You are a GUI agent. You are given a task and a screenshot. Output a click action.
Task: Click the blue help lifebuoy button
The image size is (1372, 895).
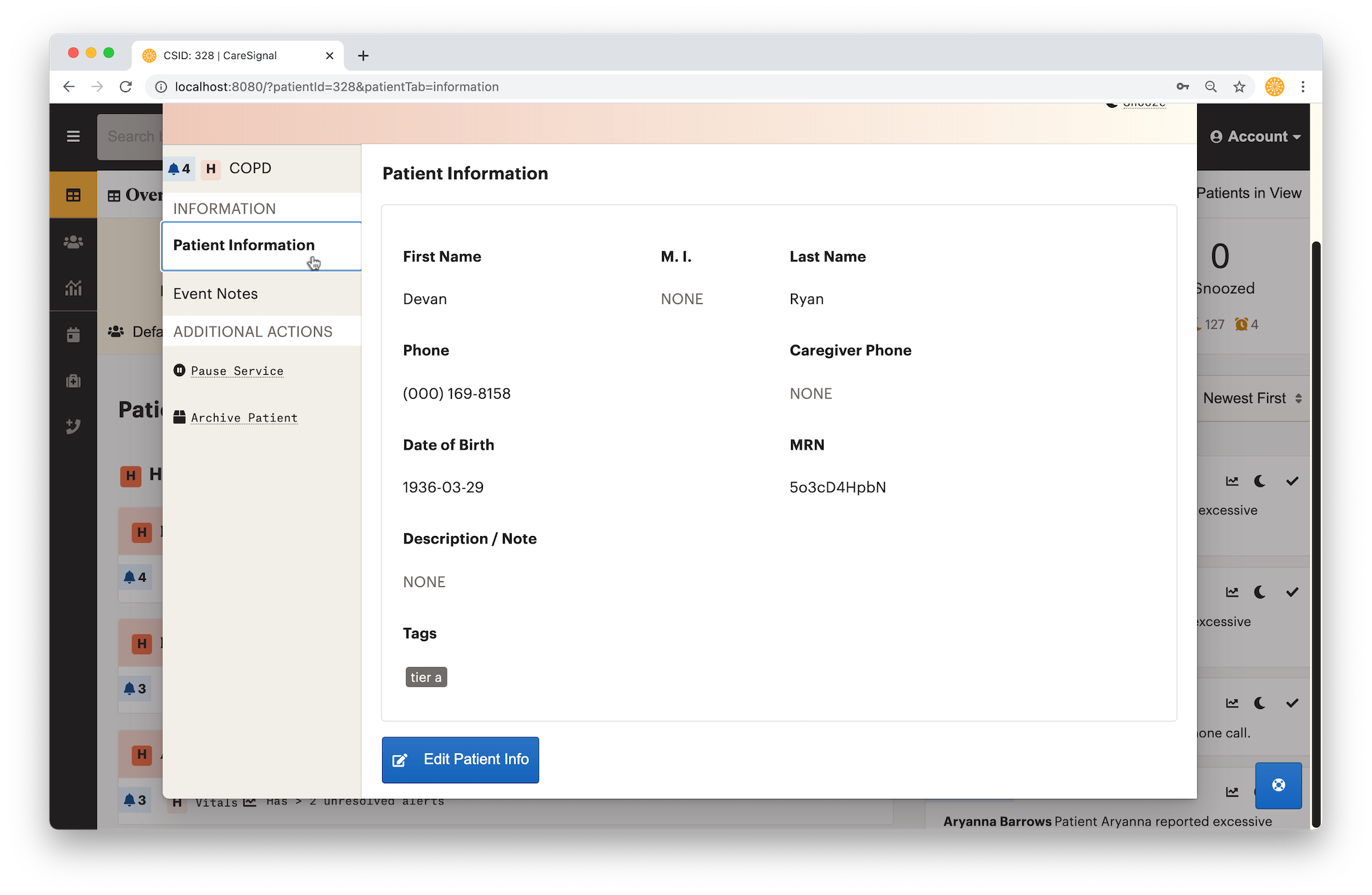[x=1279, y=785]
